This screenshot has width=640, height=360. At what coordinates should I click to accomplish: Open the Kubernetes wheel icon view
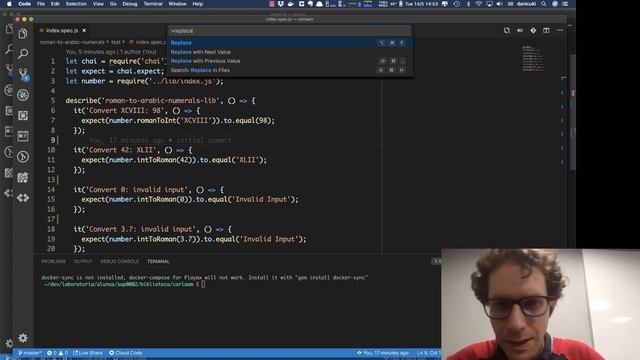23,95
